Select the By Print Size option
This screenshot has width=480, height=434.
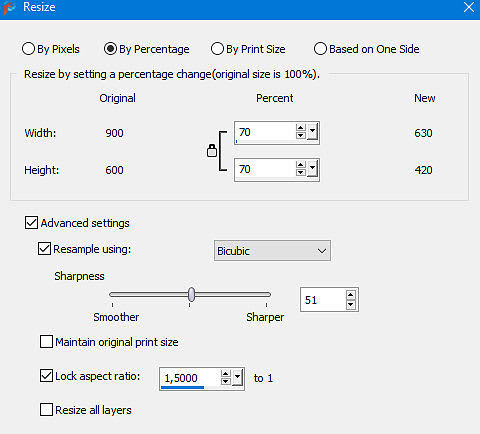tap(248, 49)
